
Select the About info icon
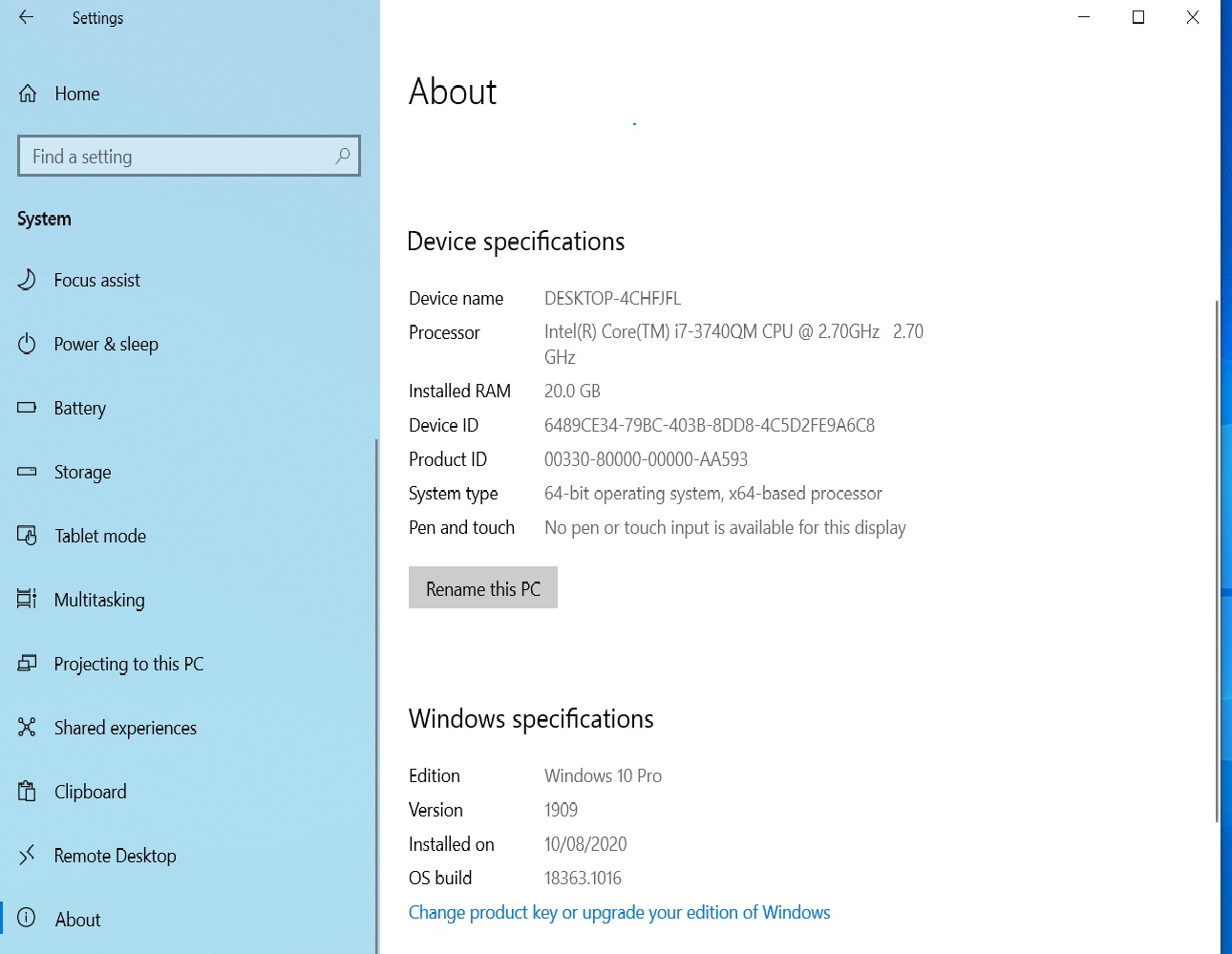(x=27, y=919)
